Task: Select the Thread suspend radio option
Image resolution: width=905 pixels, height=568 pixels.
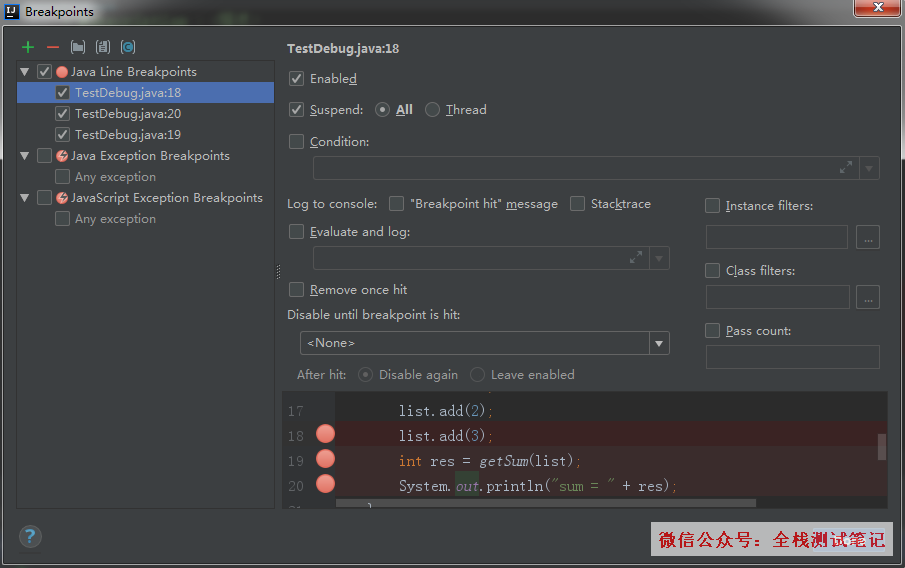Action: [432, 110]
